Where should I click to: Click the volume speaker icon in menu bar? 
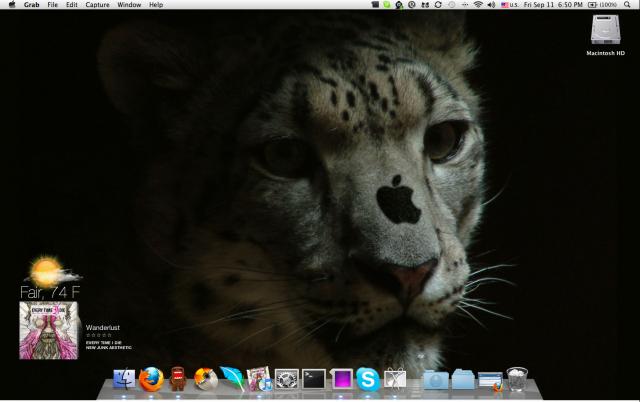(491, 5)
